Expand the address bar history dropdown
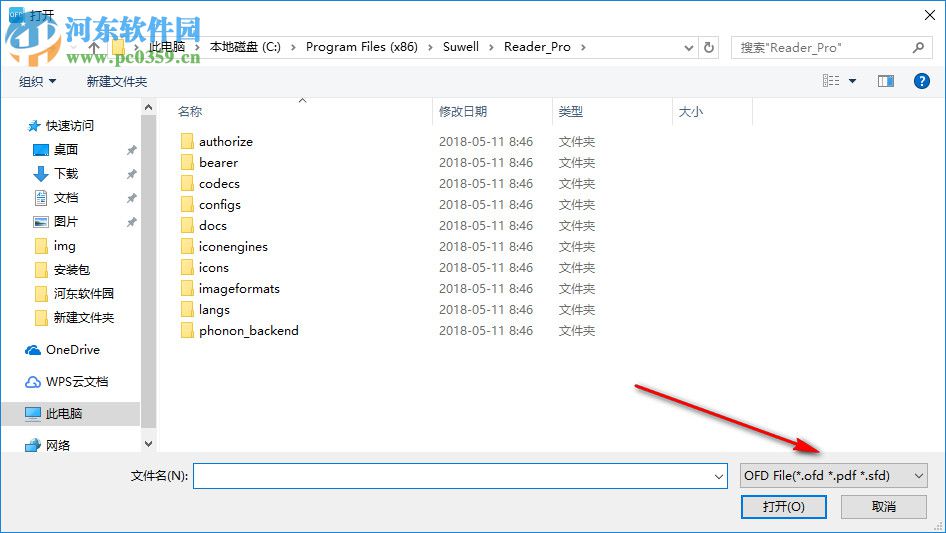The height and width of the screenshot is (533, 946). [x=688, y=48]
